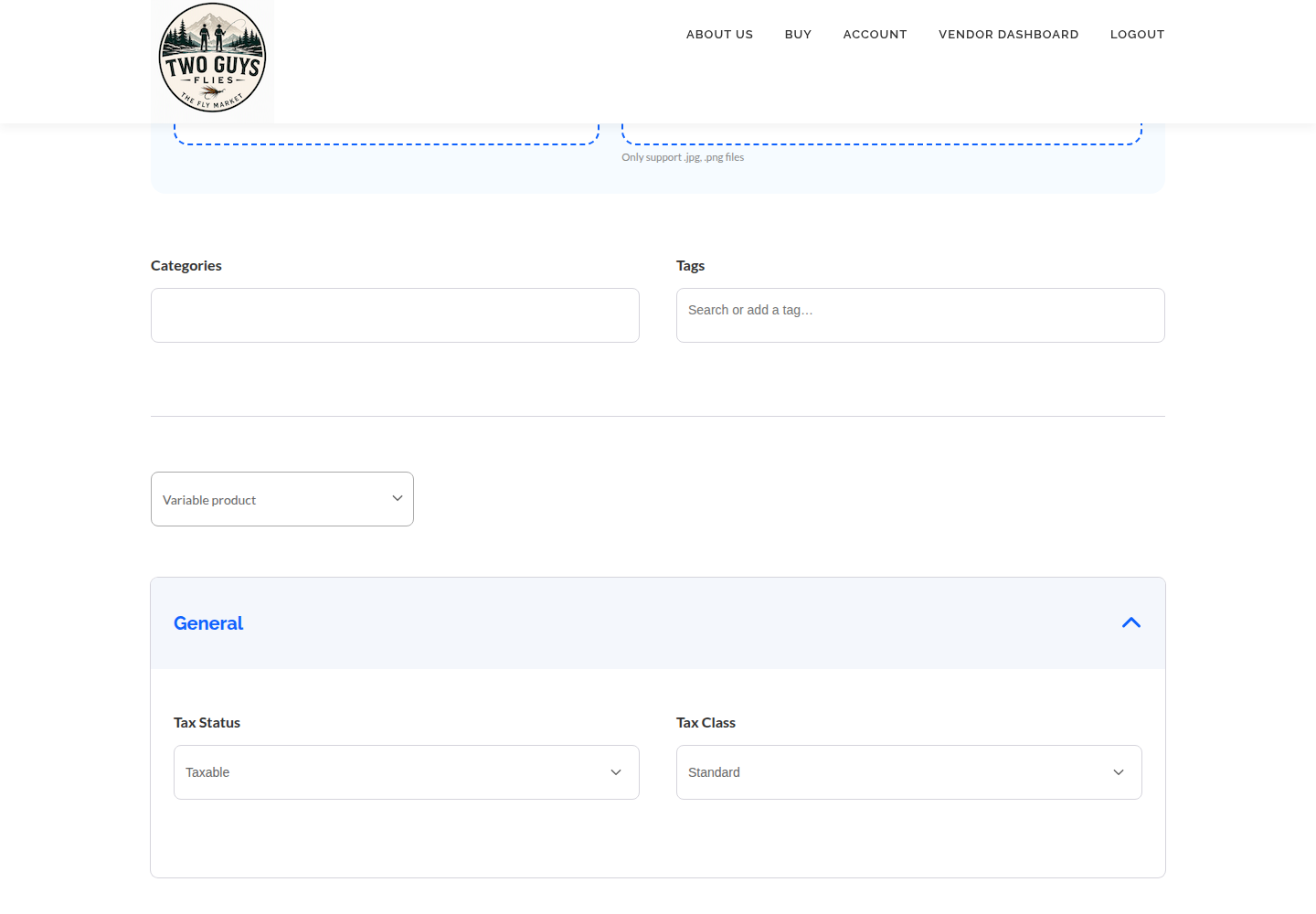1316x914 pixels.
Task: Open the Tax Status dropdown
Action: 407,772
